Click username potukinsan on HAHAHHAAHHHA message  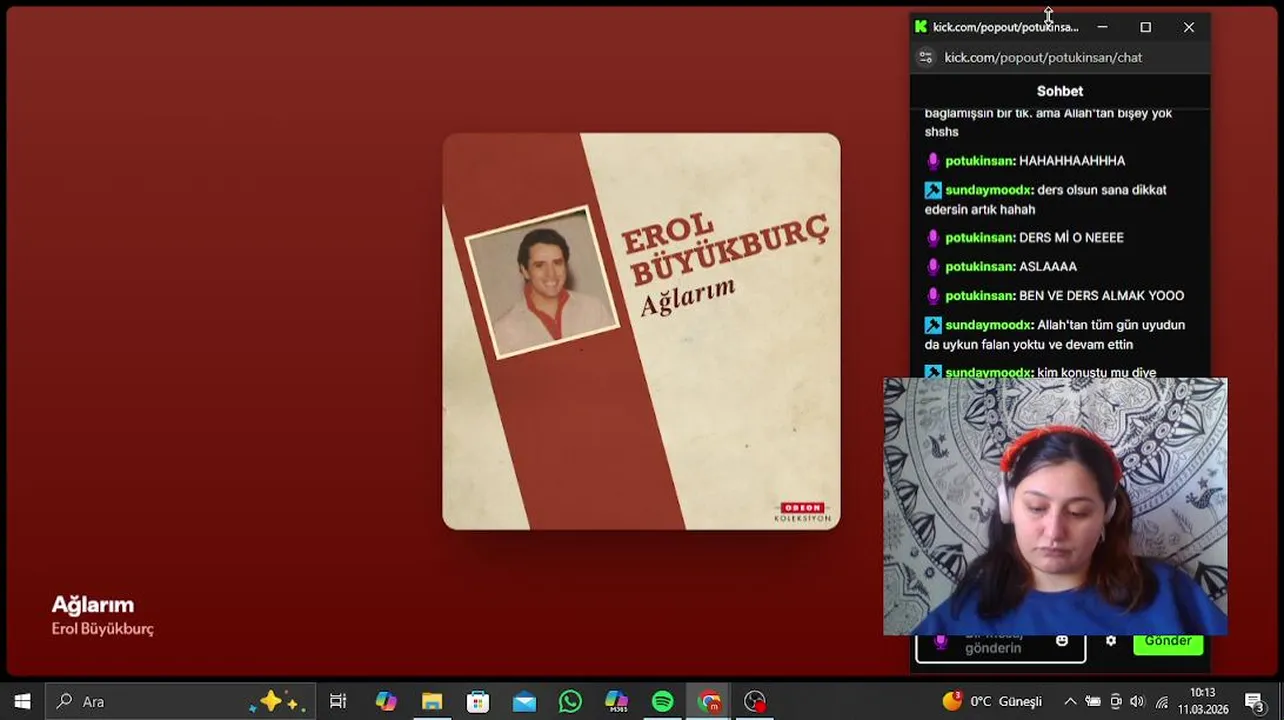point(980,160)
